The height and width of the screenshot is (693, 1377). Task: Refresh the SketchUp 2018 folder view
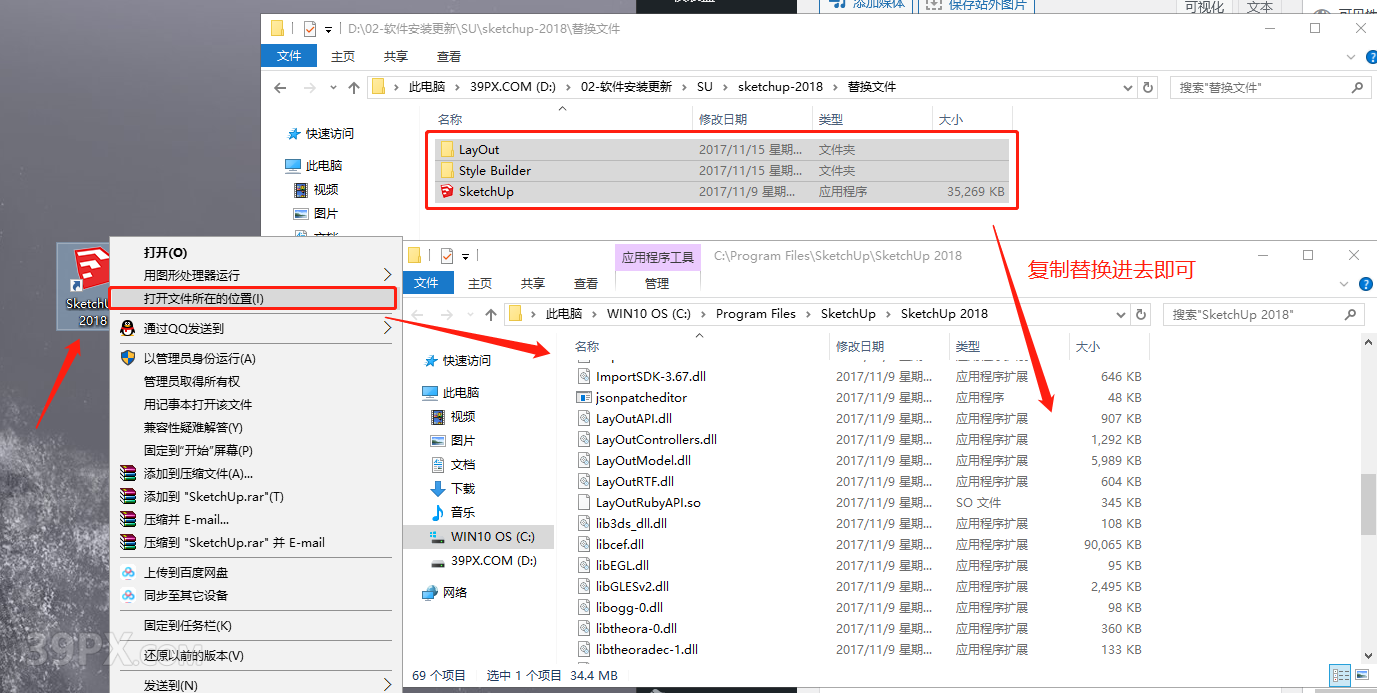tap(1141, 314)
